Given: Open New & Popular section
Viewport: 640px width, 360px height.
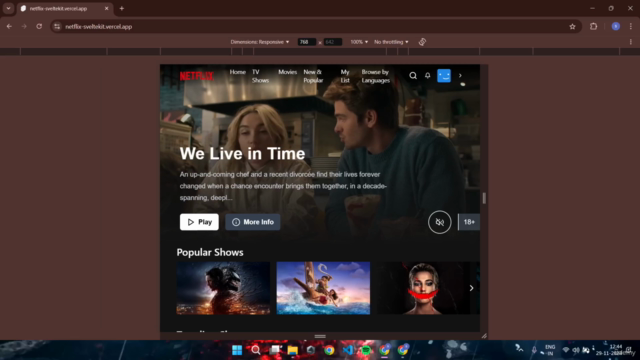Looking at the screenshot, I should (x=313, y=76).
